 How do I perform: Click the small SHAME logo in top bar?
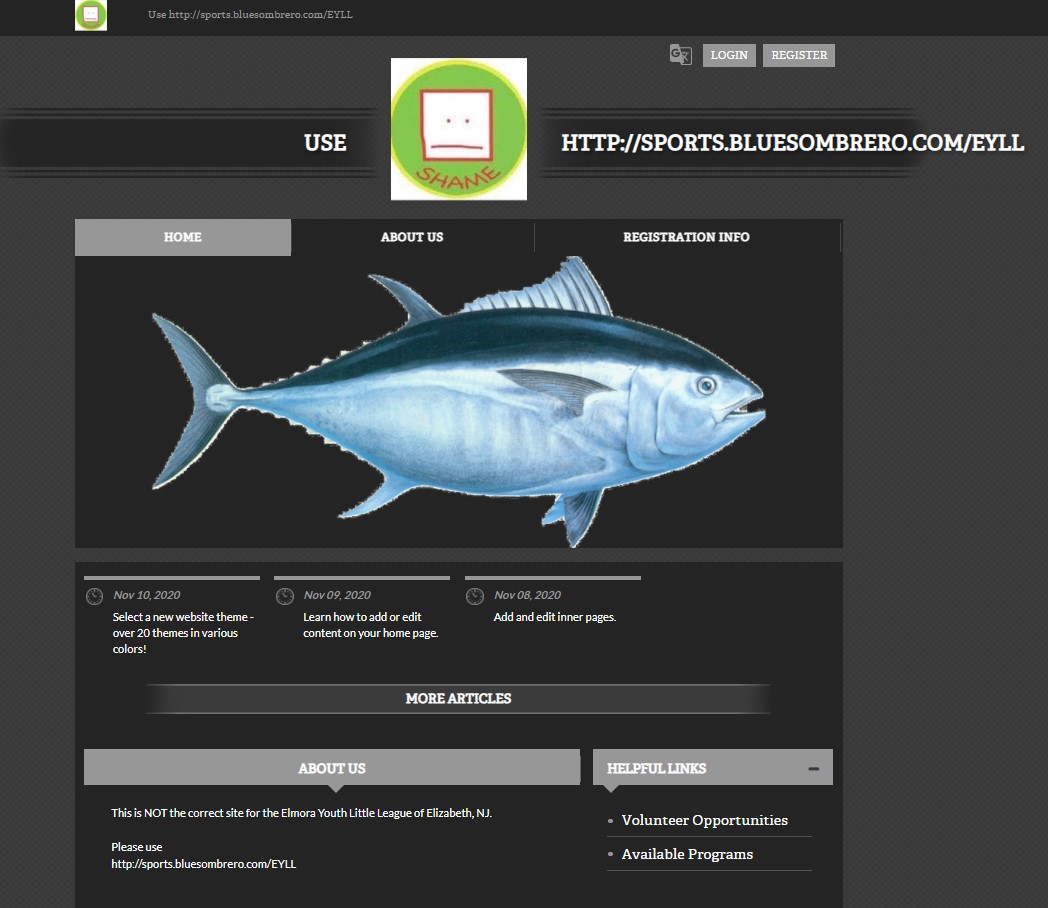pyautogui.click(x=91, y=15)
